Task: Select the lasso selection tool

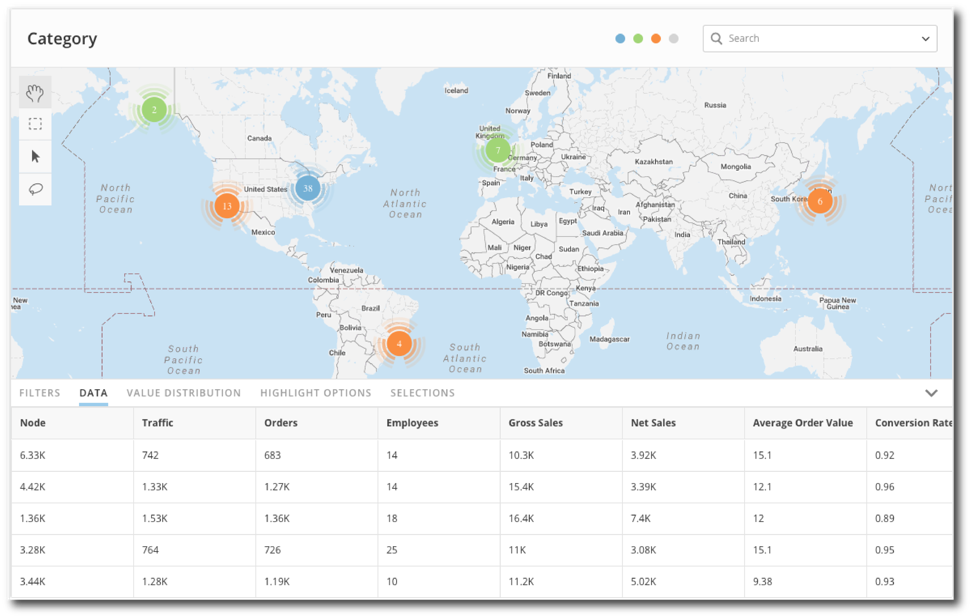Action: click(x=35, y=188)
